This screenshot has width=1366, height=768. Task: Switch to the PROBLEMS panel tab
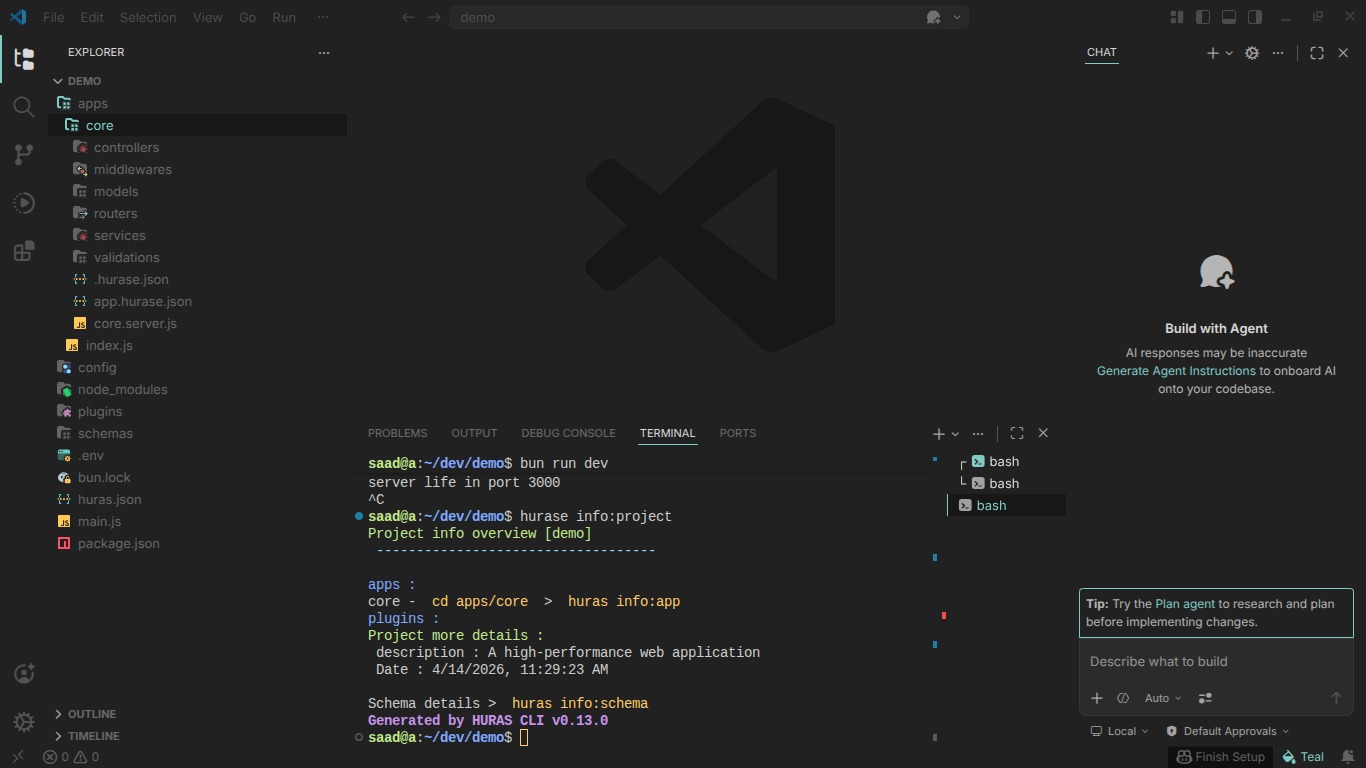coord(397,433)
